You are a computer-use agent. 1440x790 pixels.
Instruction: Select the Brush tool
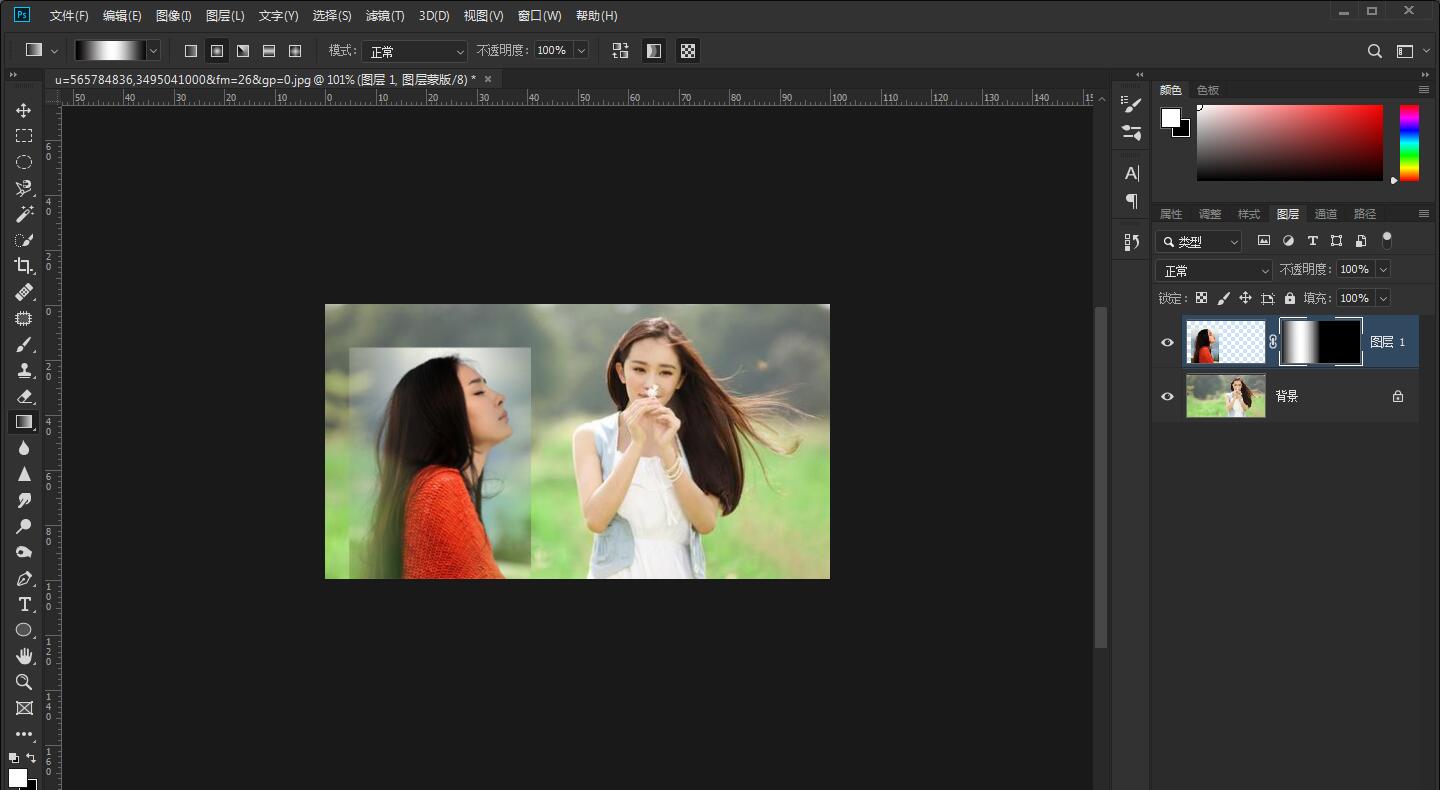[24, 344]
